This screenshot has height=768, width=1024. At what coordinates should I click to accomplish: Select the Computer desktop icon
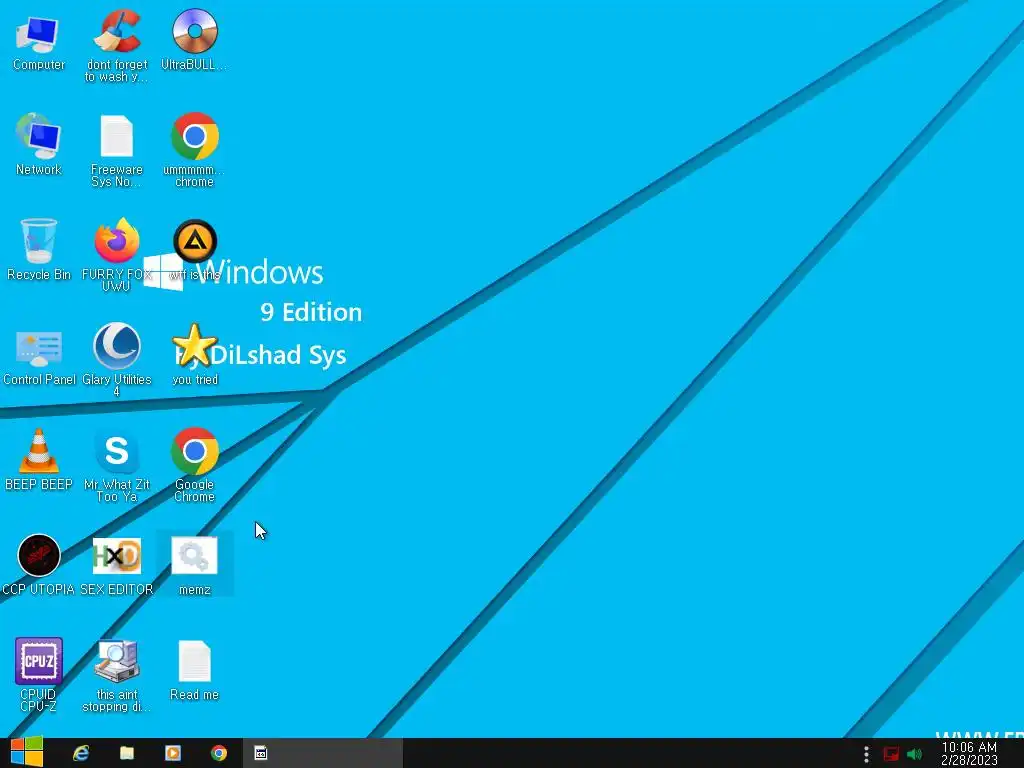[39, 43]
